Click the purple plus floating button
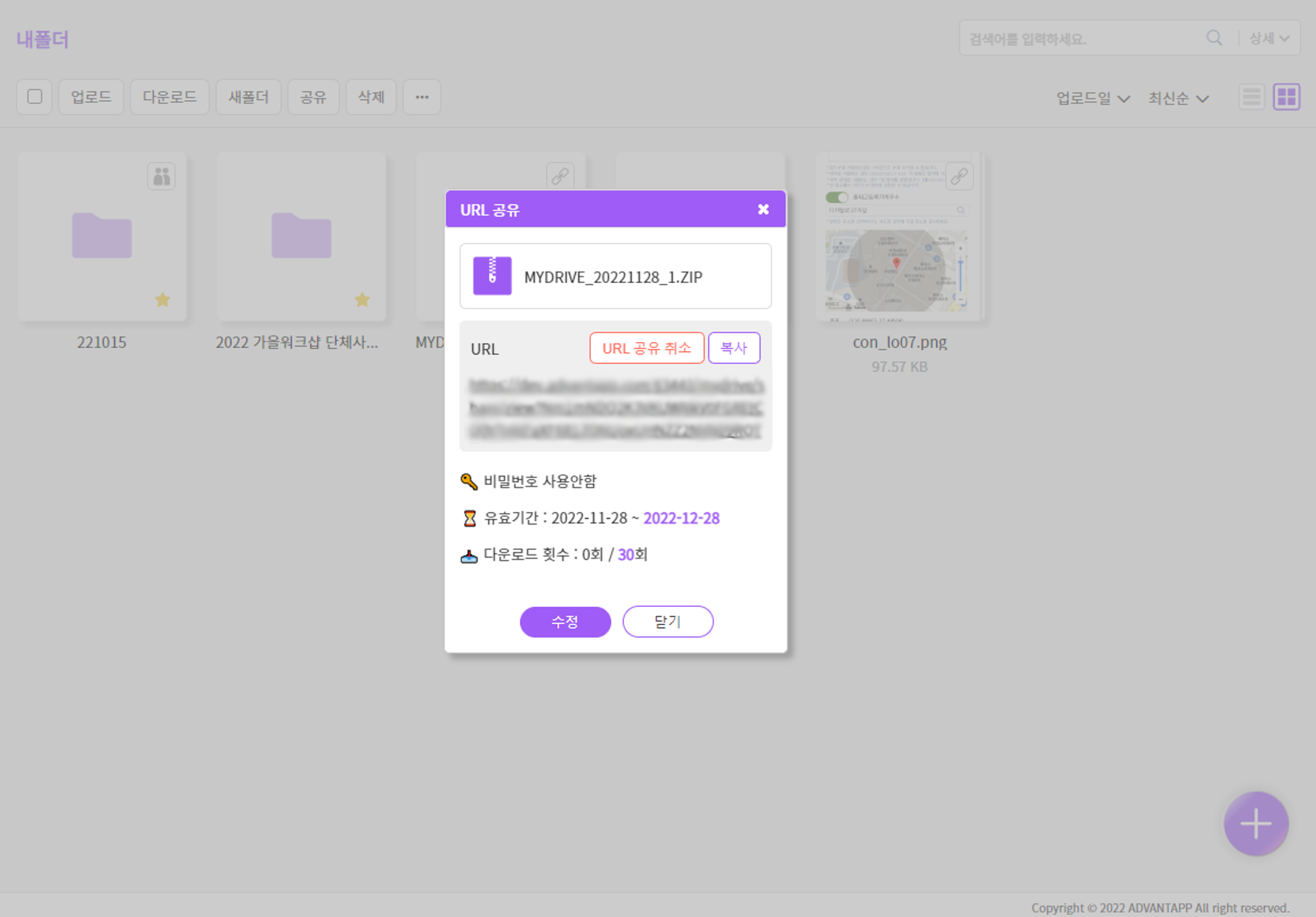This screenshot has width=1316, height=917. (1255, 824)
